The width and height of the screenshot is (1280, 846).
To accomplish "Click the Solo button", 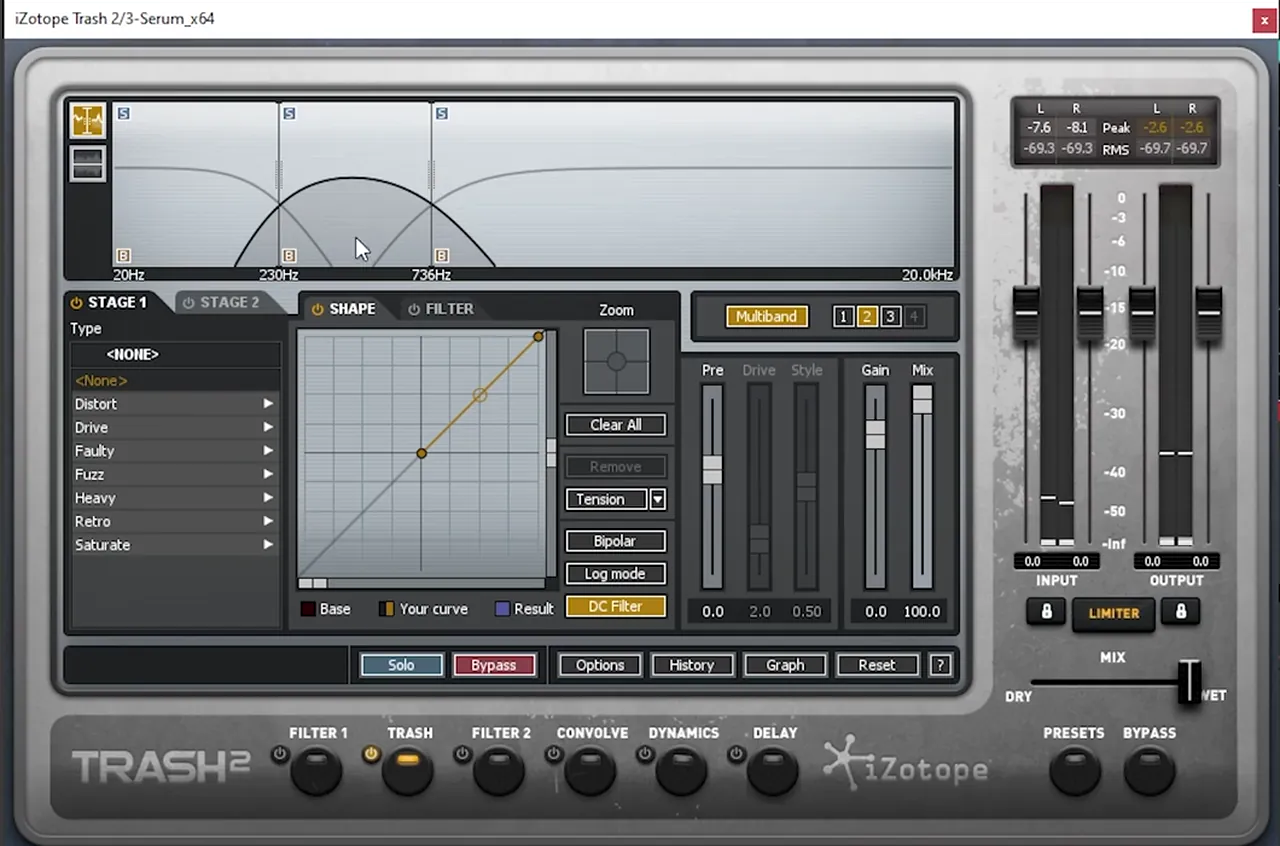I will (401, 665).
